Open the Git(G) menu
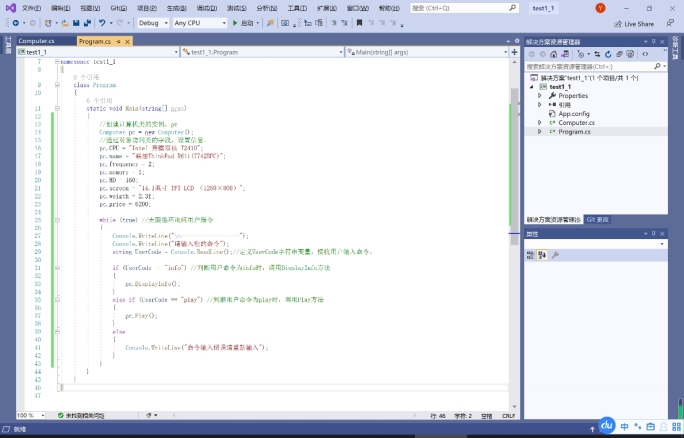 pyautogui.click(x=119, y=8)
